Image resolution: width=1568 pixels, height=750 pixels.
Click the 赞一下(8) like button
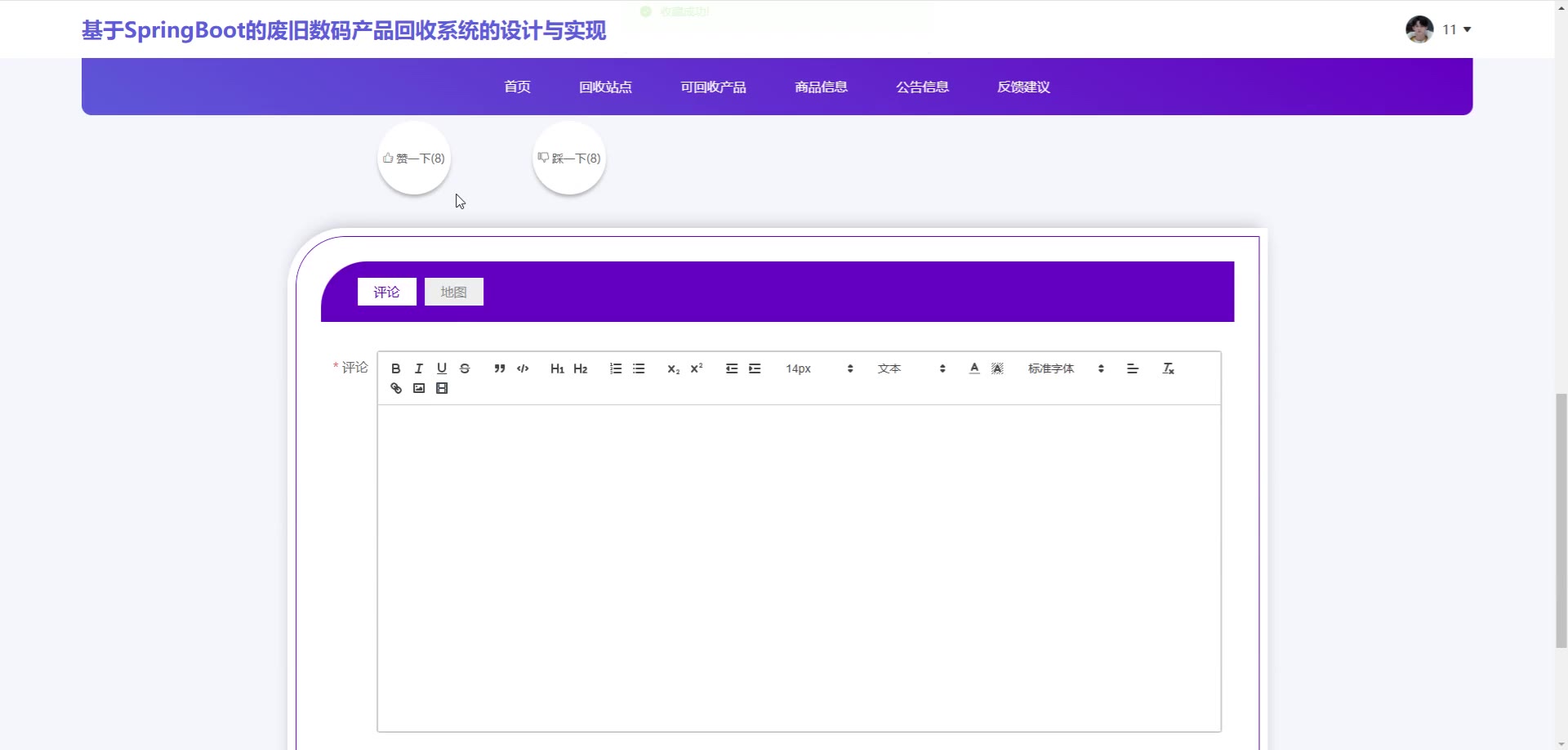[x=414, y=158]
